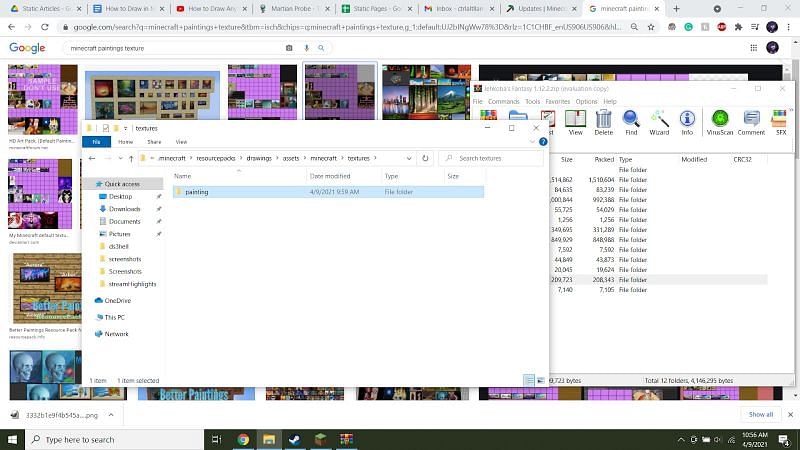
Task: Expand the This PC tree node
Action: tap(89, 317)
